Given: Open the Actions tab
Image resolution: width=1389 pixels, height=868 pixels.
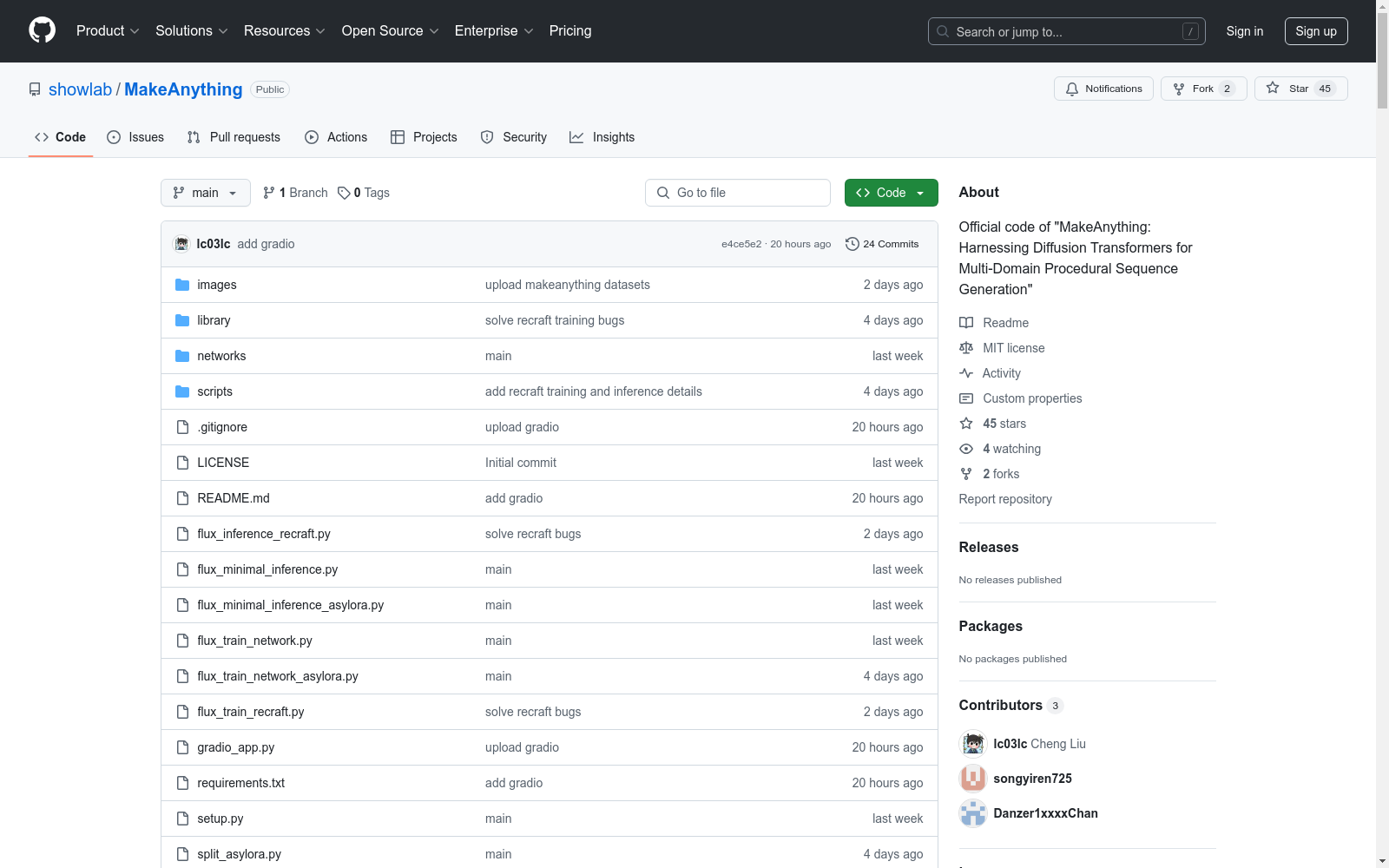Looking at the screenshot, I should [336, 137].
